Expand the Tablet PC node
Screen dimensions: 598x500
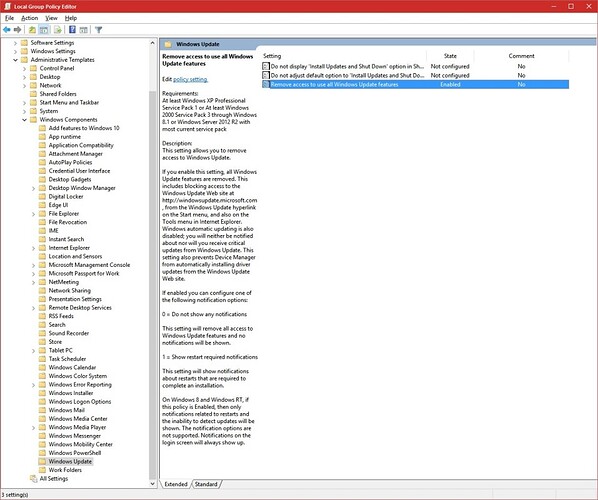click(x=33, y=350)
